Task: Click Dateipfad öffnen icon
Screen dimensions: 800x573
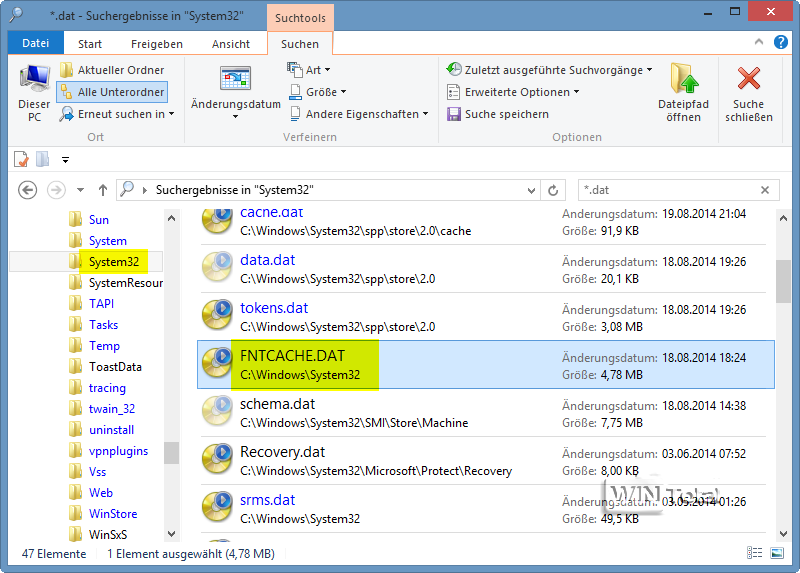Action: click(x=684, y=79)
